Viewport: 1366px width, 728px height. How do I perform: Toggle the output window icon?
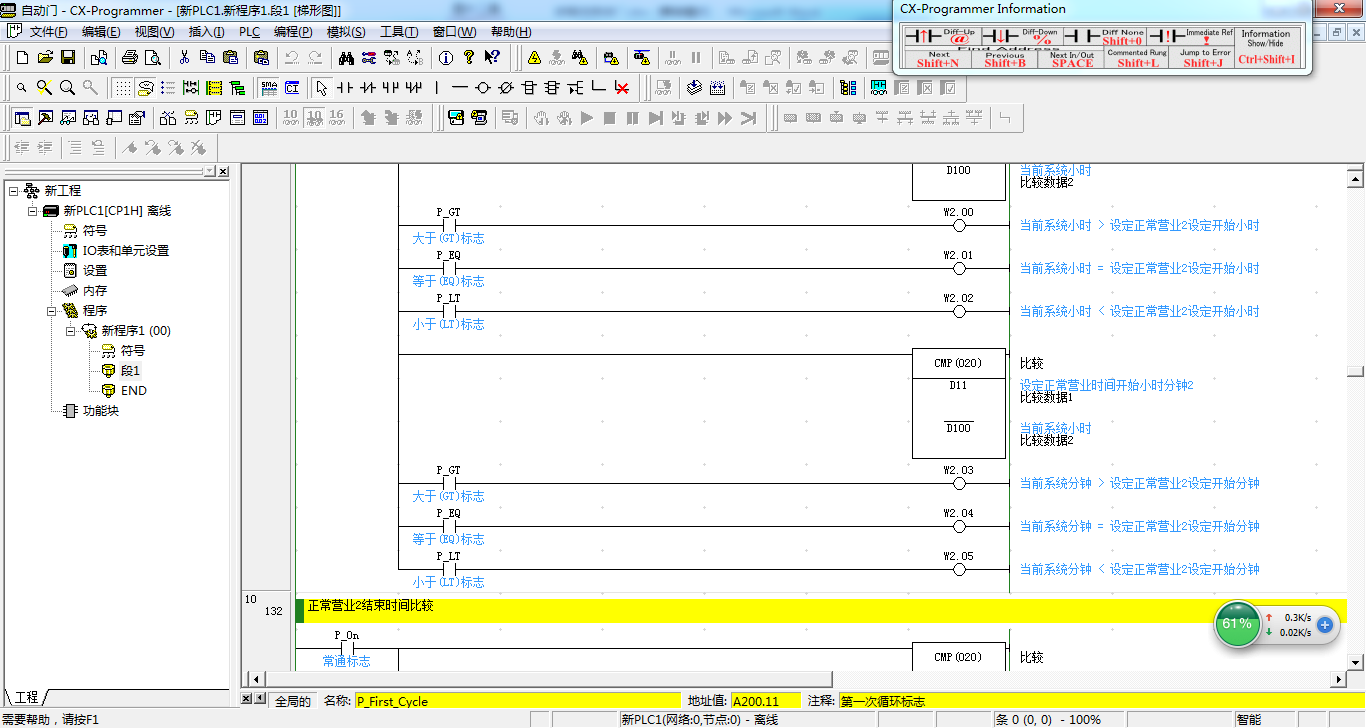(45, 118)
